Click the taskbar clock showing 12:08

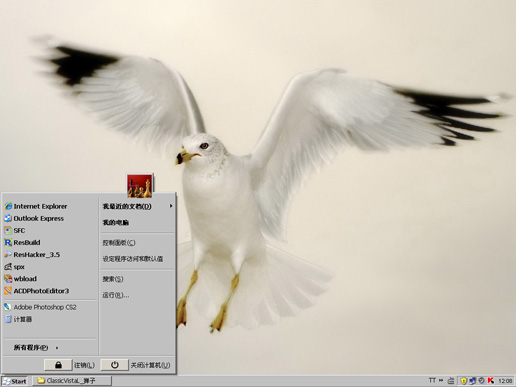tap(505, 381)
